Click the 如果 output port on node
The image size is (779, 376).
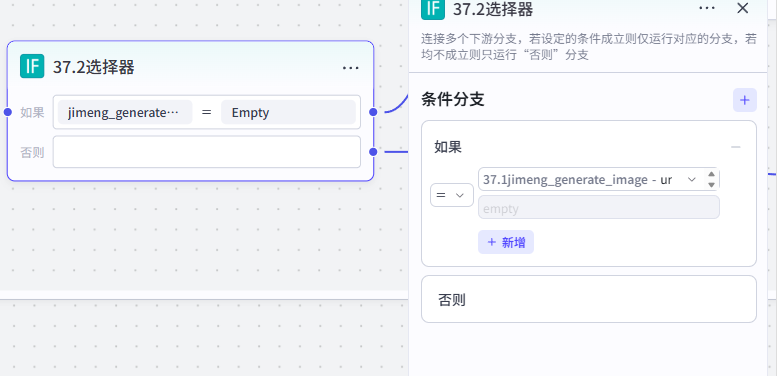click(373, 112)
